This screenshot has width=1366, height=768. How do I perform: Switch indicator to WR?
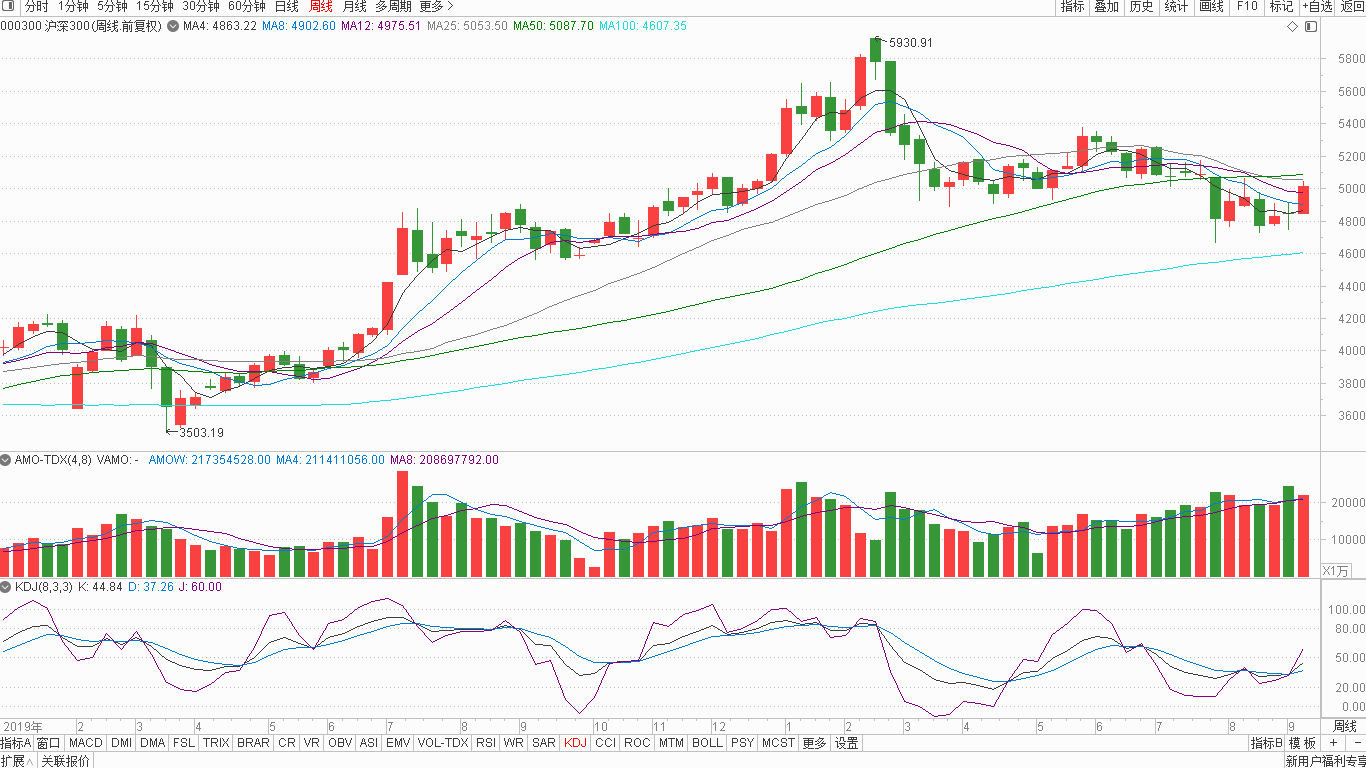514,743
